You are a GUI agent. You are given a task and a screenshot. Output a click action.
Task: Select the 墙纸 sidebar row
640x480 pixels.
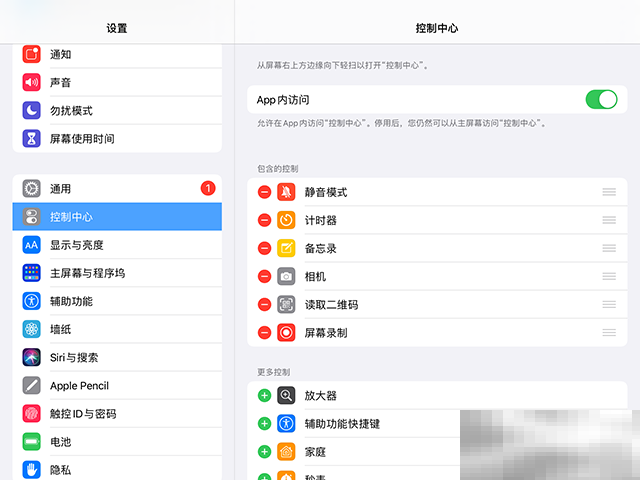coord(117,329)
